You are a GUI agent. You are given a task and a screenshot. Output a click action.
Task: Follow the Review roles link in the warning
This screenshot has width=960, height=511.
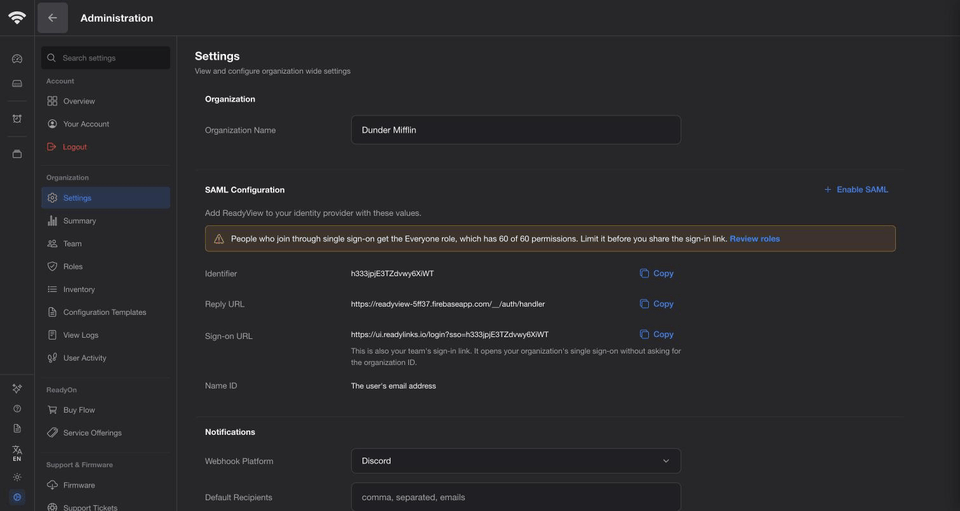(754, 239)
